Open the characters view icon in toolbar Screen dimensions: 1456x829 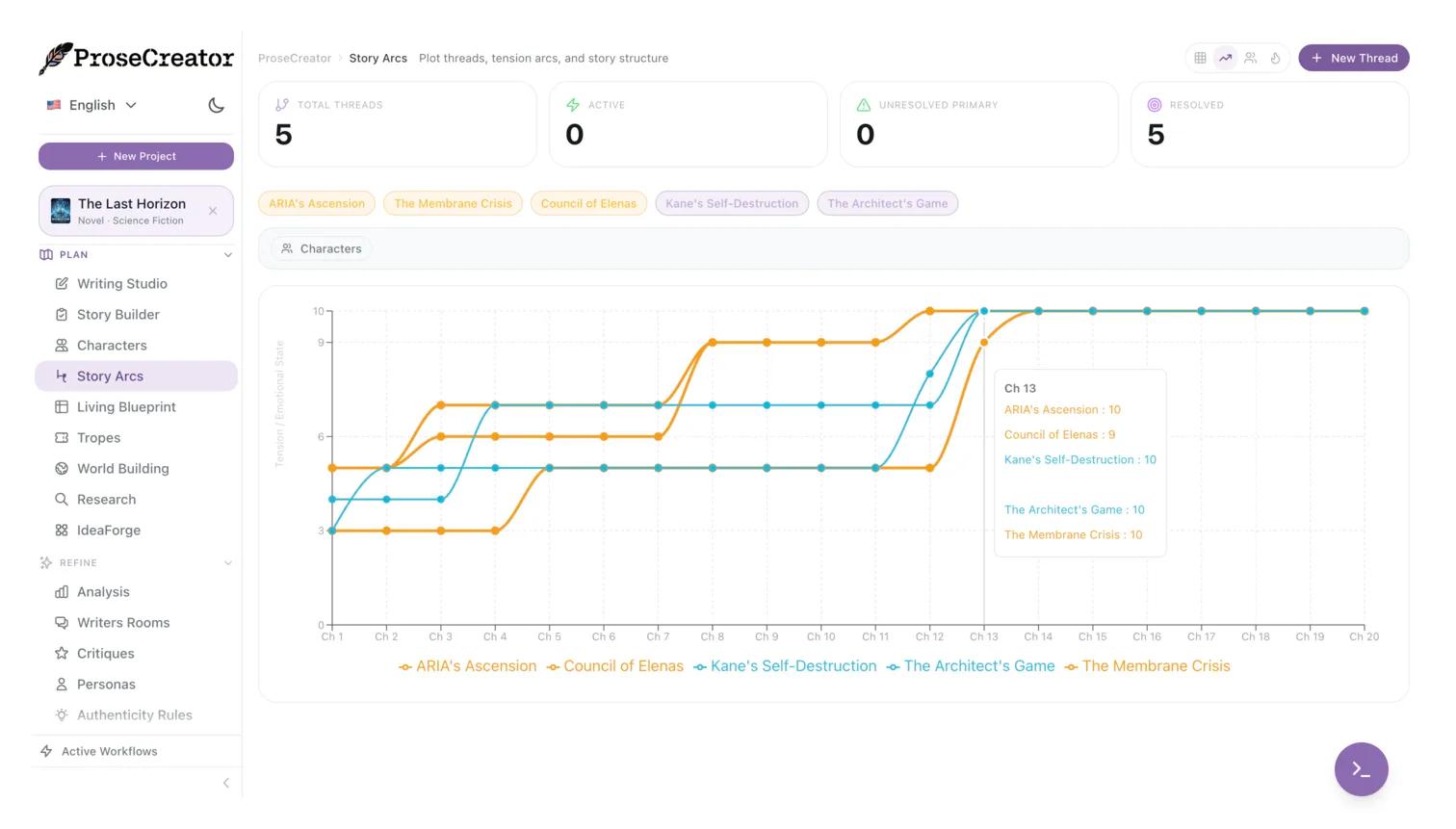pyautogui.click(x=1250, y=58)
